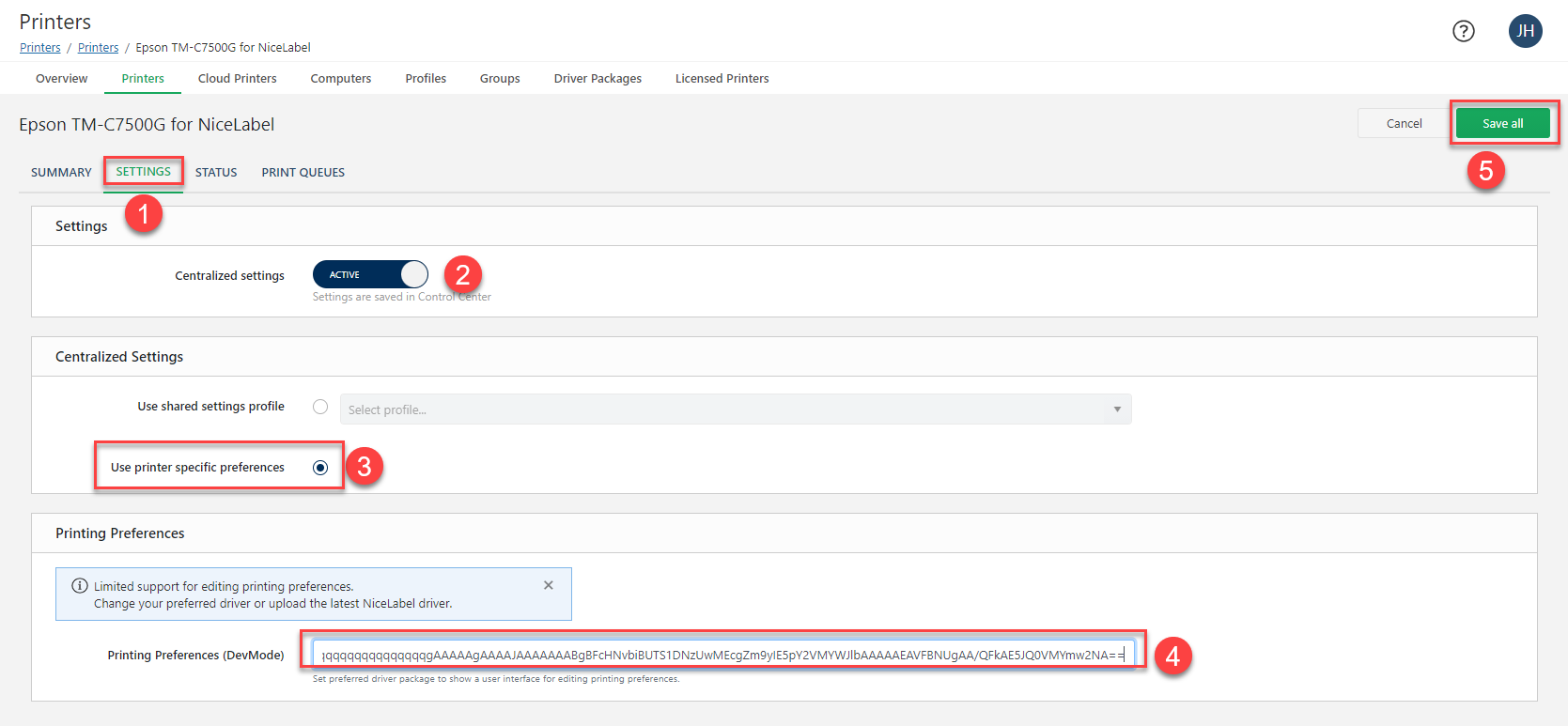
Task: Show the SUMMARY tab
Action: coord(61,173)
